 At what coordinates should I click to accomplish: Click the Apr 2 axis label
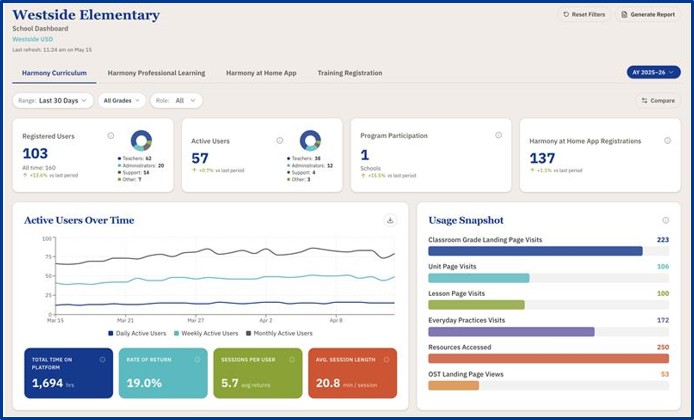(x=266, y=320)
